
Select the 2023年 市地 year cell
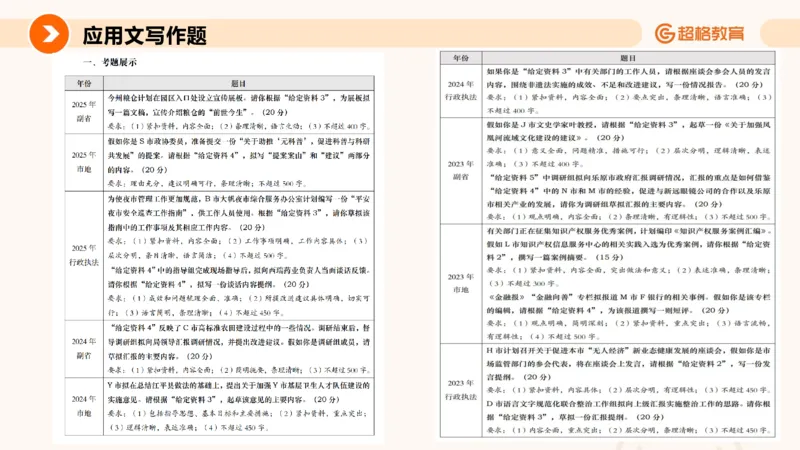(x=461, y=283)
